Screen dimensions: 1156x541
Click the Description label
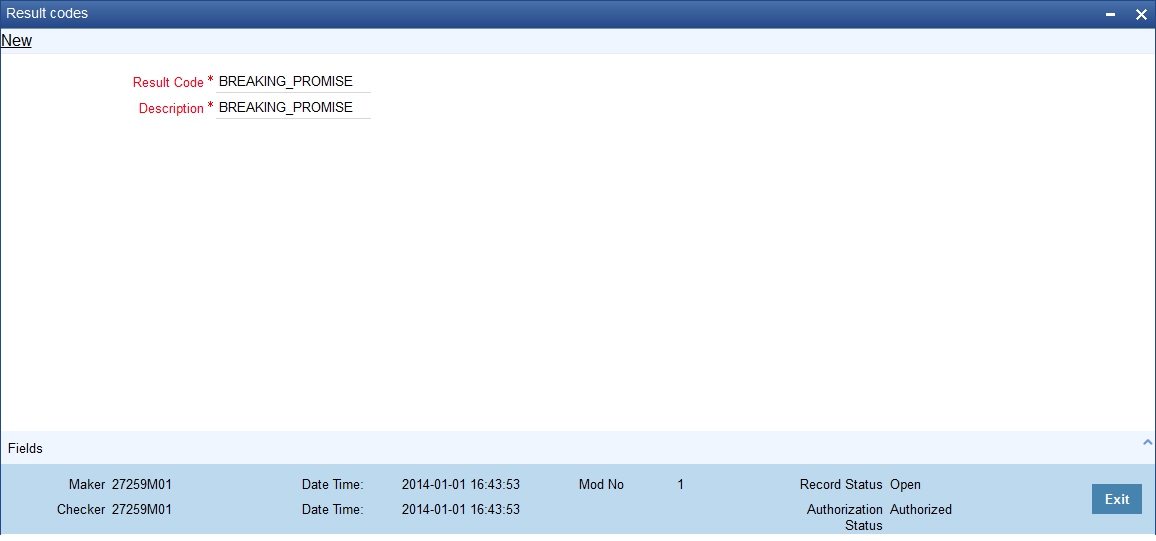171,108
